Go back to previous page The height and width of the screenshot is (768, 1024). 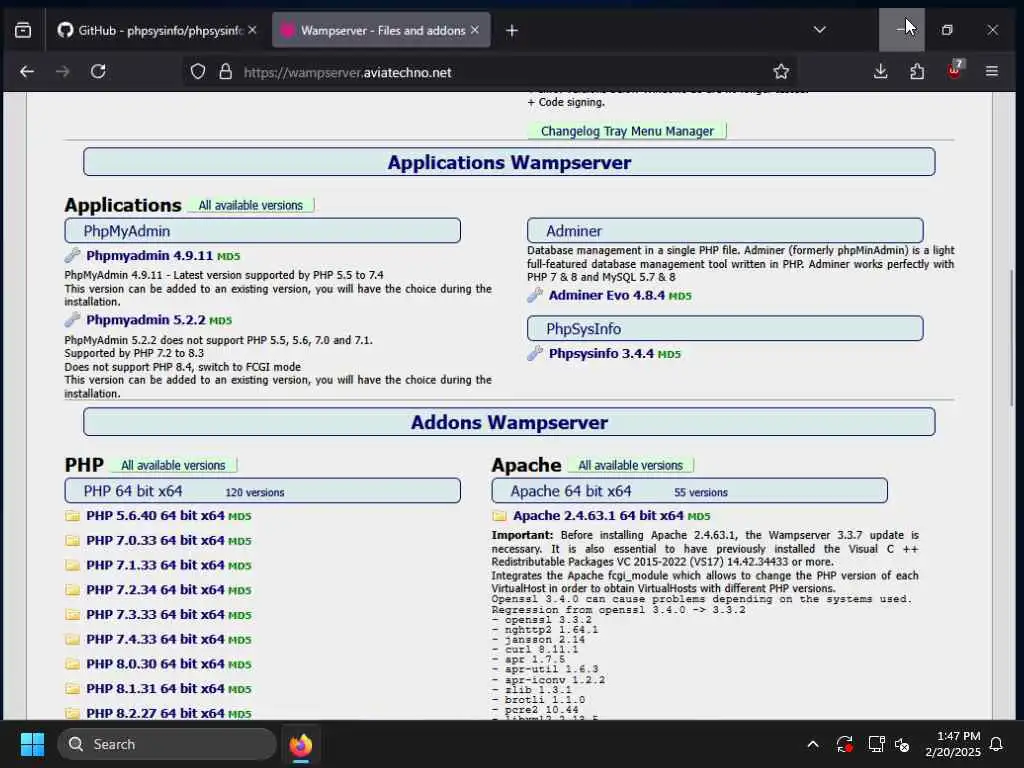tap(27, 72)
